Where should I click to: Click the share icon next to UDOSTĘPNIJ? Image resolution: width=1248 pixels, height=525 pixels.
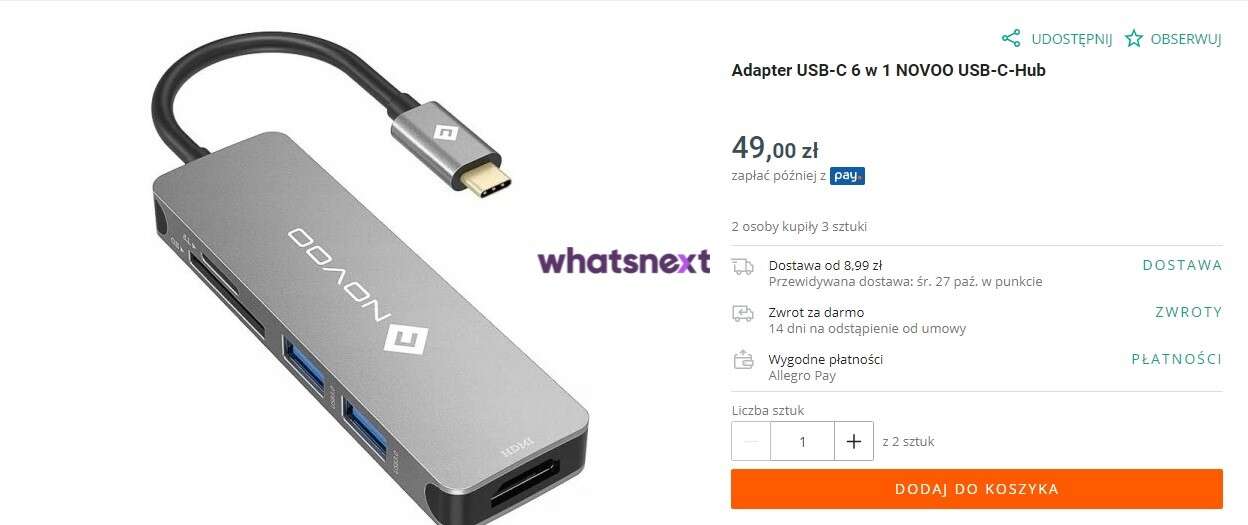tap(1011, 39)
